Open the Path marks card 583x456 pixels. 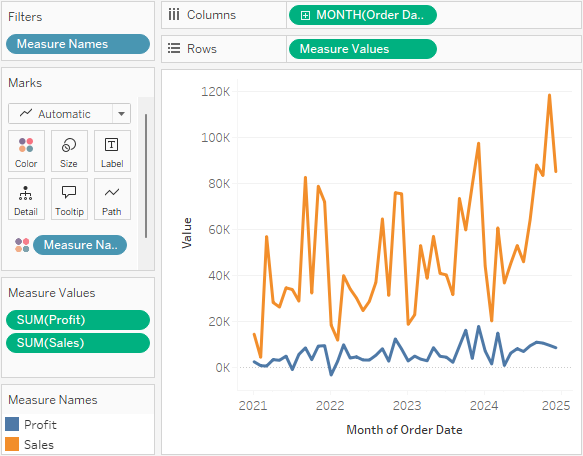coord(112,199)
